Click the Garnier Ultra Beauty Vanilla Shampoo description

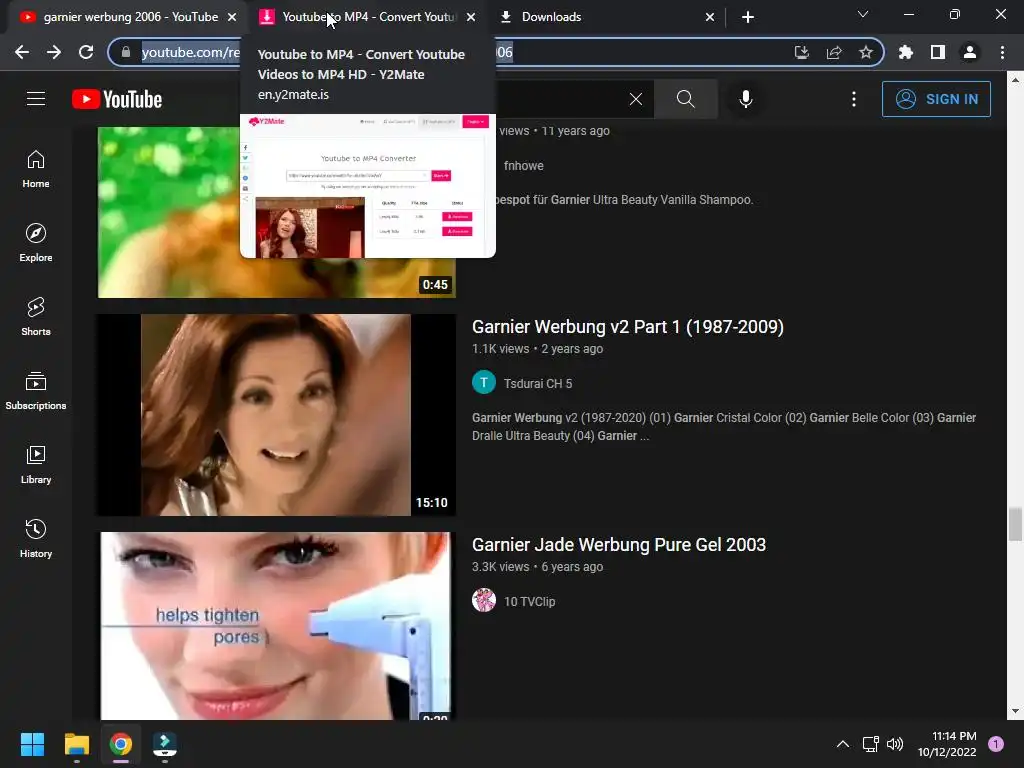click(x=626, y=200)
